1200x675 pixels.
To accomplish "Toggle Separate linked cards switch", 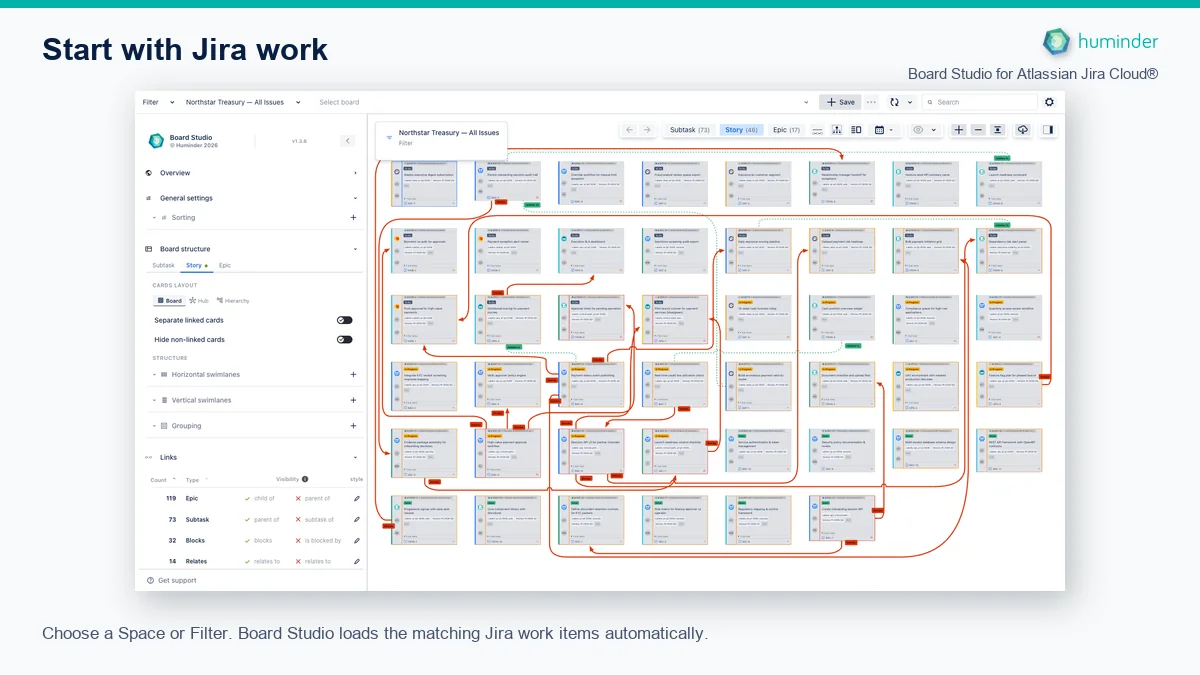I will click(x=345, y=320).
